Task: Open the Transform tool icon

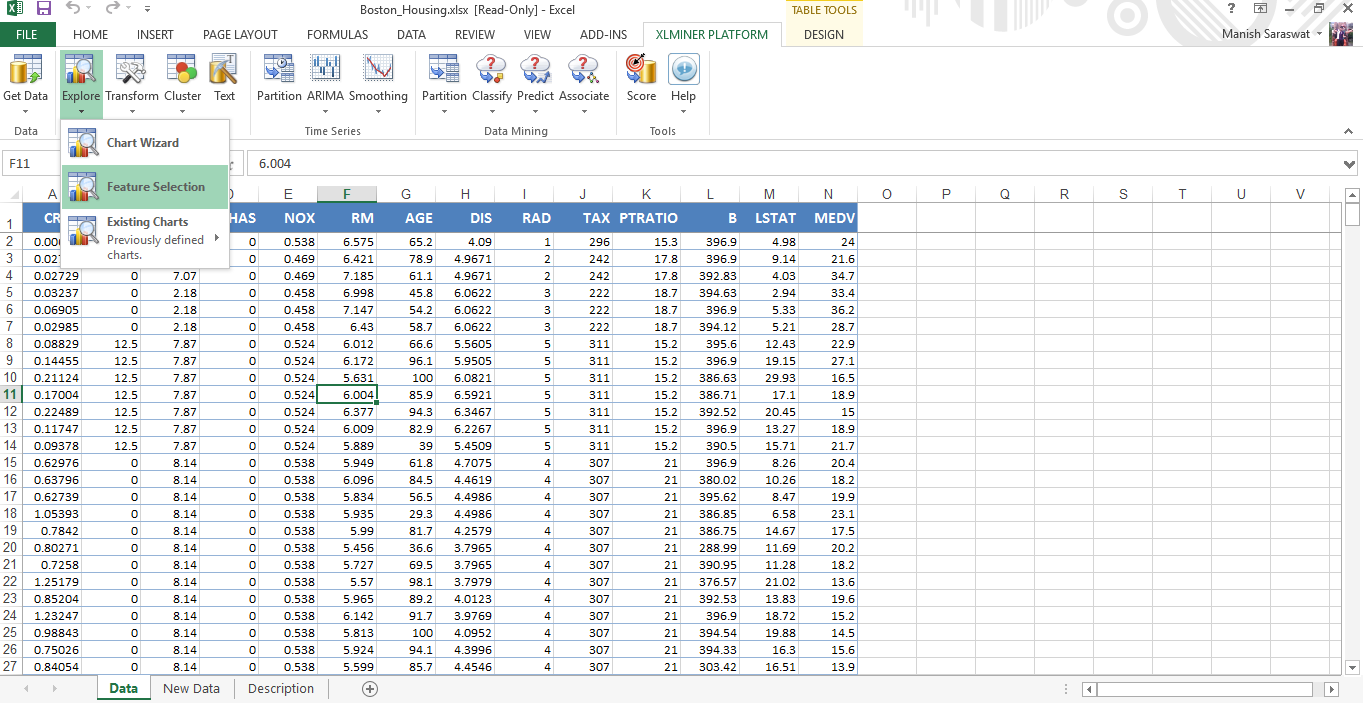Action: click(132, 72)
